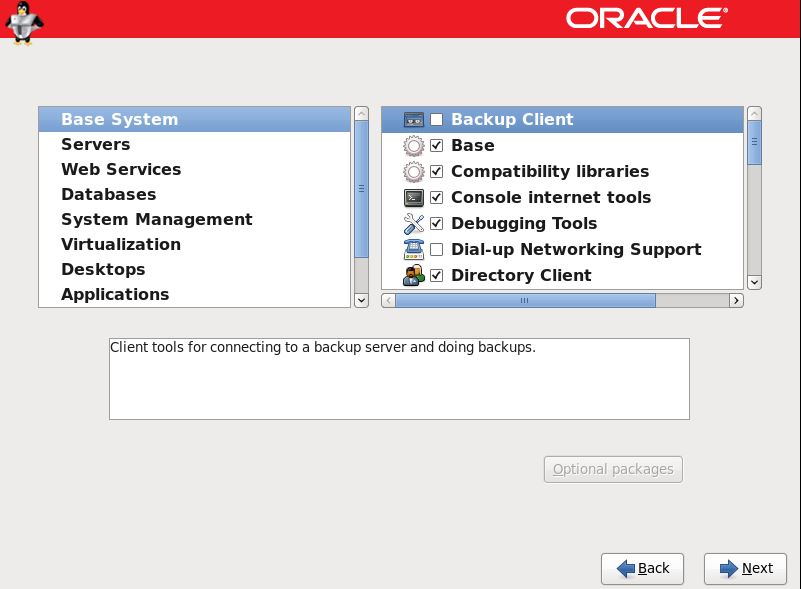Uncheck the Base package group checkbox
801x589 pixels.
[x=436, y=146]
